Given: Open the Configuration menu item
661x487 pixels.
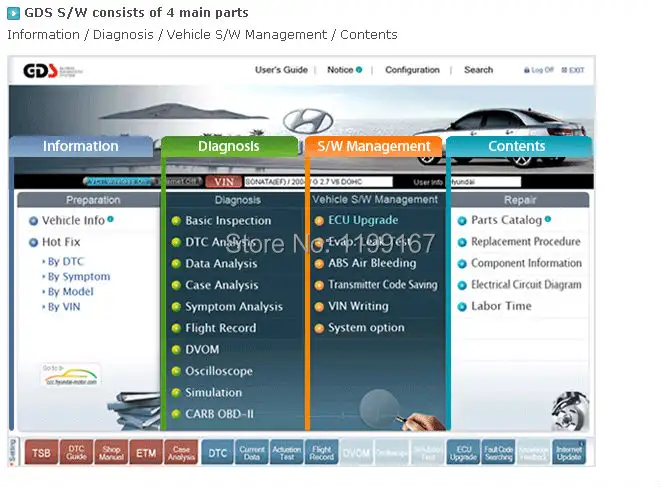Looking at the screenshot, I should (x=412, y=70).
